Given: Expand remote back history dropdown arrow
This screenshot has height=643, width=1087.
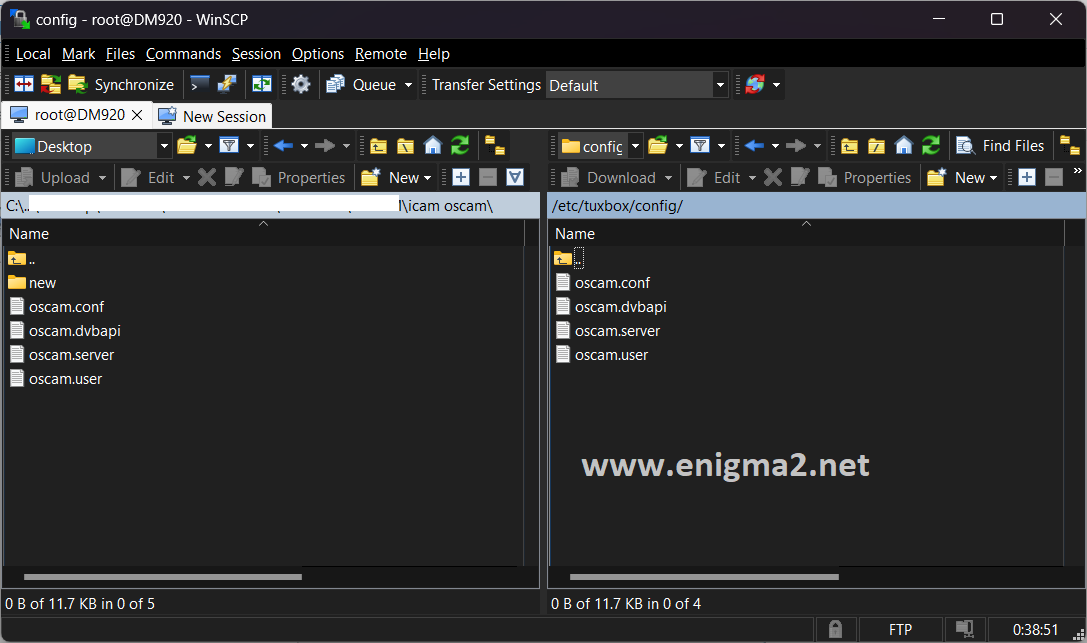Looking at the screenshot, I should (775, 146).
